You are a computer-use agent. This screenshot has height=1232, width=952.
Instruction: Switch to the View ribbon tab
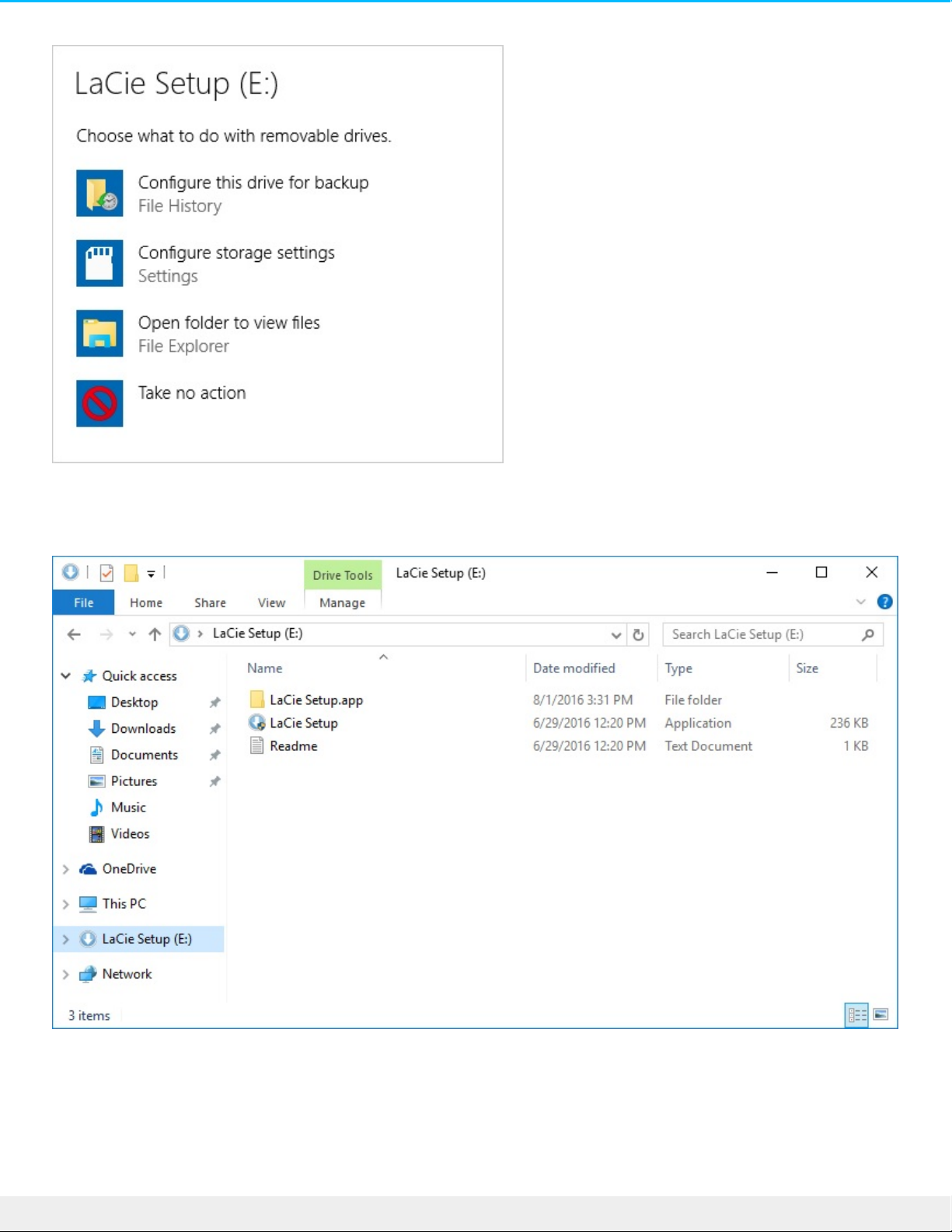tap(272, 602)
